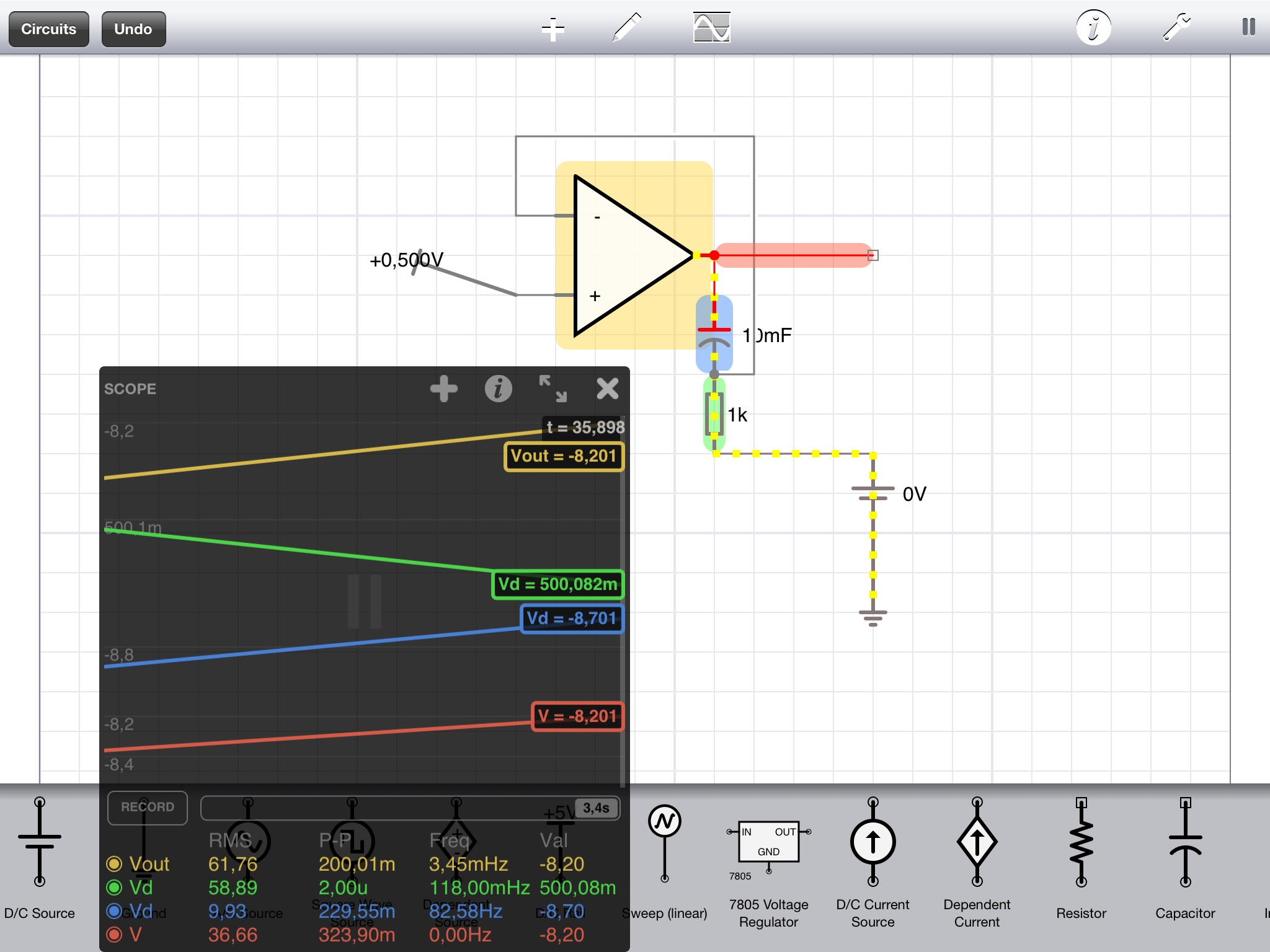Click the 200,01m P-P value
This screenshot has height=952, width=1270.
357,864
